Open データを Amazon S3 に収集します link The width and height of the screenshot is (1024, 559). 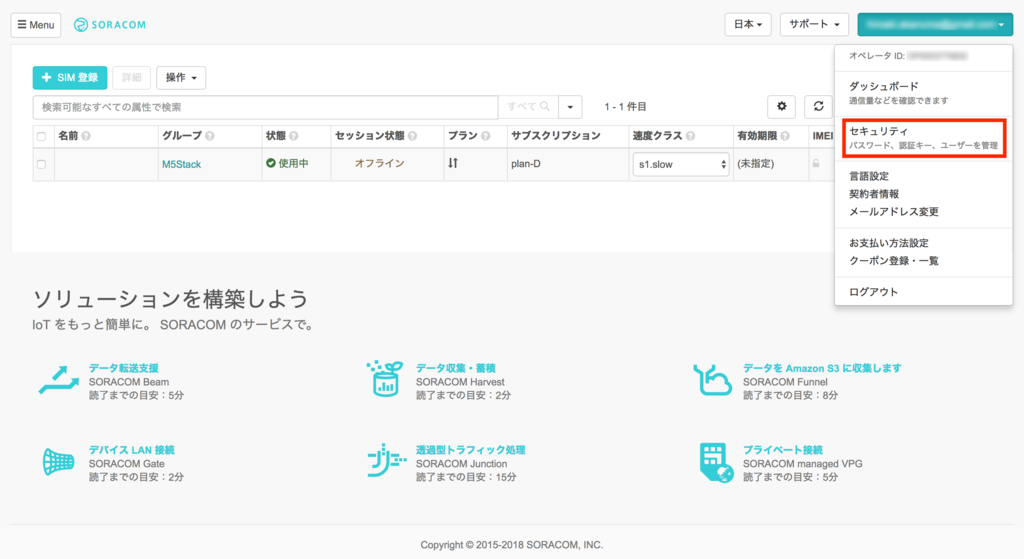[822, 368]
